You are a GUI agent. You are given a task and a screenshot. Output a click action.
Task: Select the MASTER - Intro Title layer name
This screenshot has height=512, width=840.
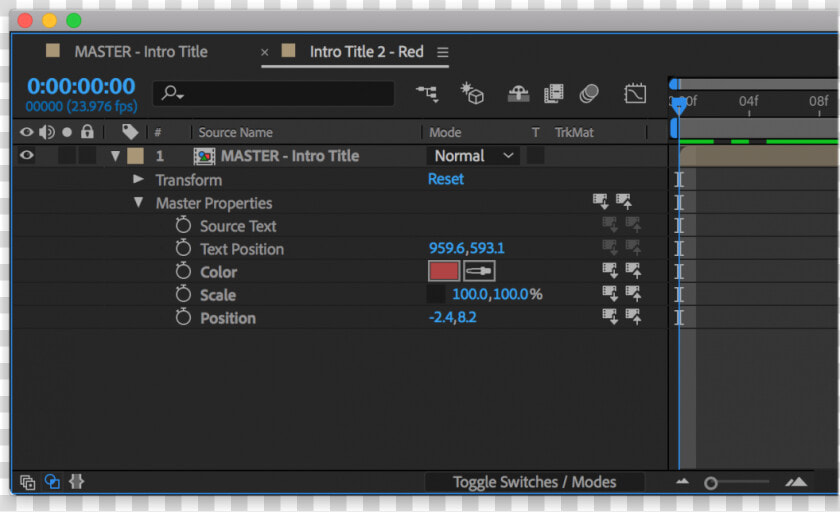(x=290, y=156)
